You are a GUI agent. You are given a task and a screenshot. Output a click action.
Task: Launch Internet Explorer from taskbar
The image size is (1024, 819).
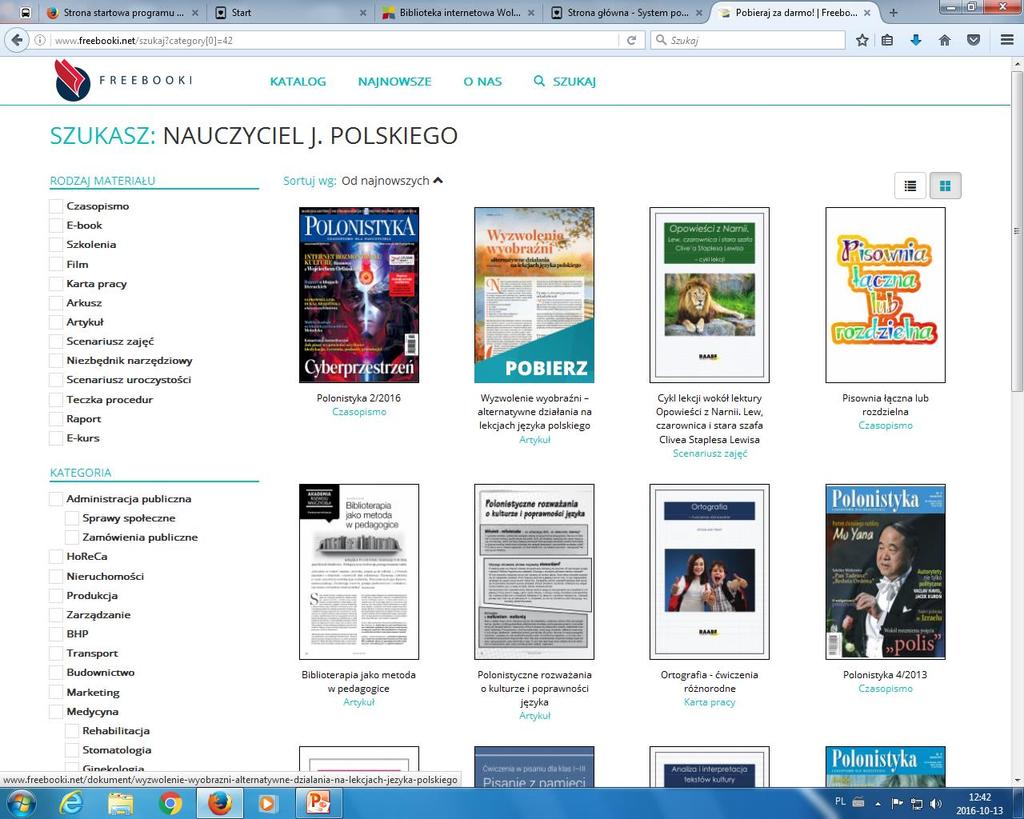pos(71,803)
